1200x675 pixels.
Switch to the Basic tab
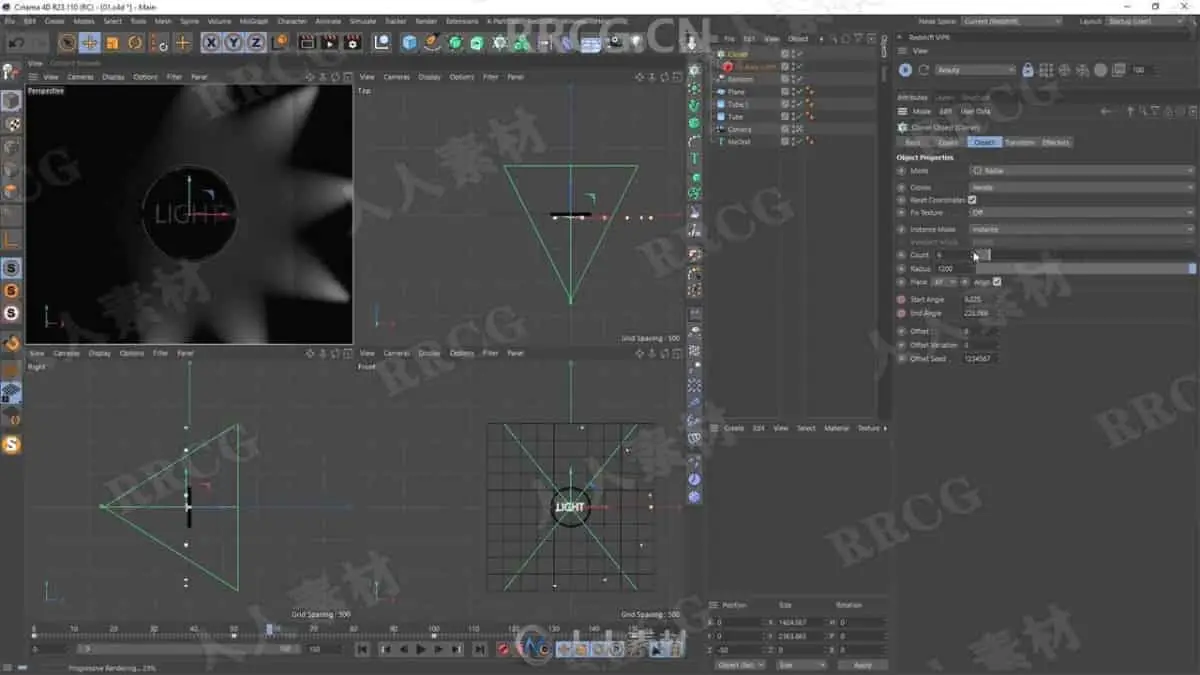[913, 142]
